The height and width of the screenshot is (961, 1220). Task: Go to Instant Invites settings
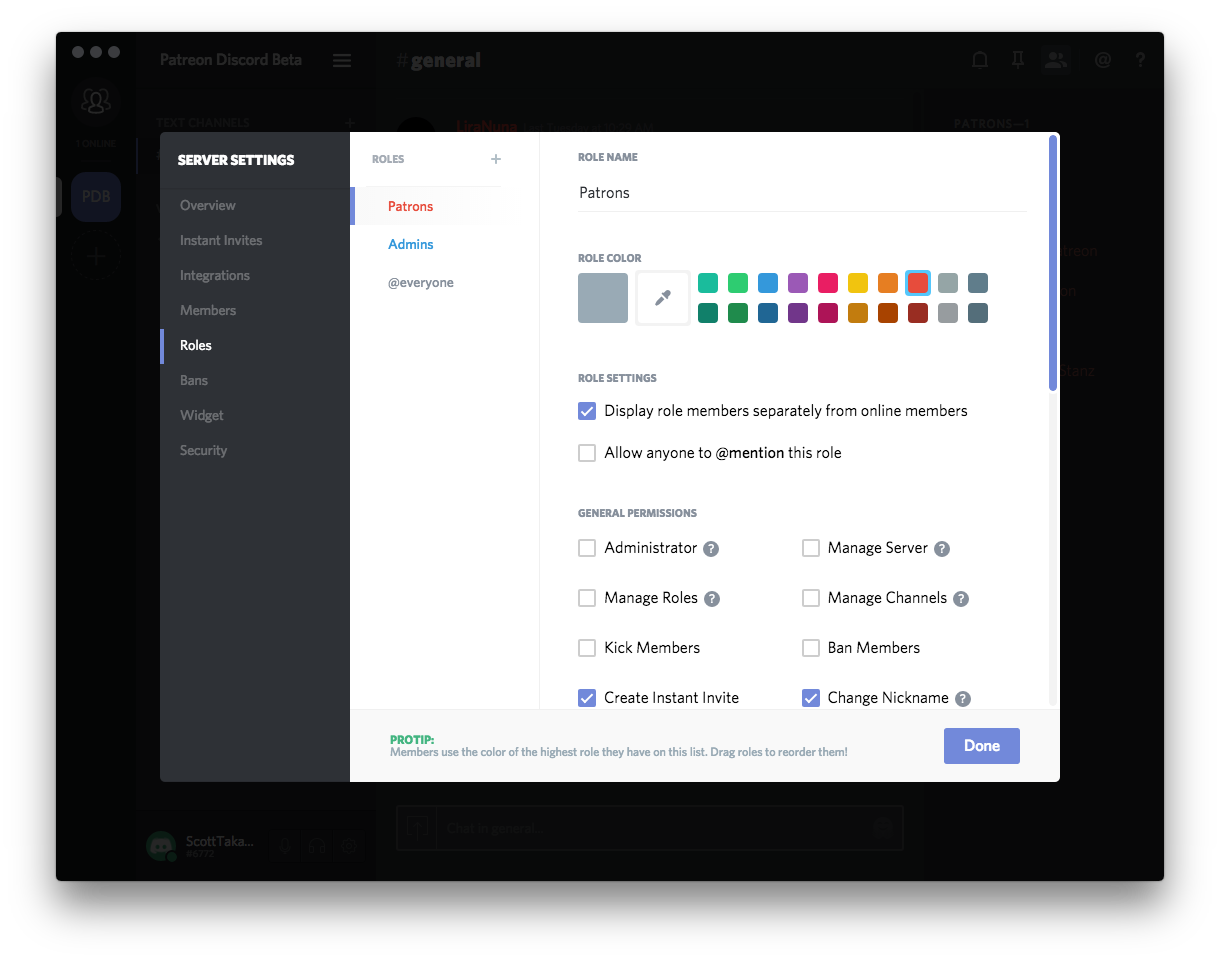click(x=221, y=240)
